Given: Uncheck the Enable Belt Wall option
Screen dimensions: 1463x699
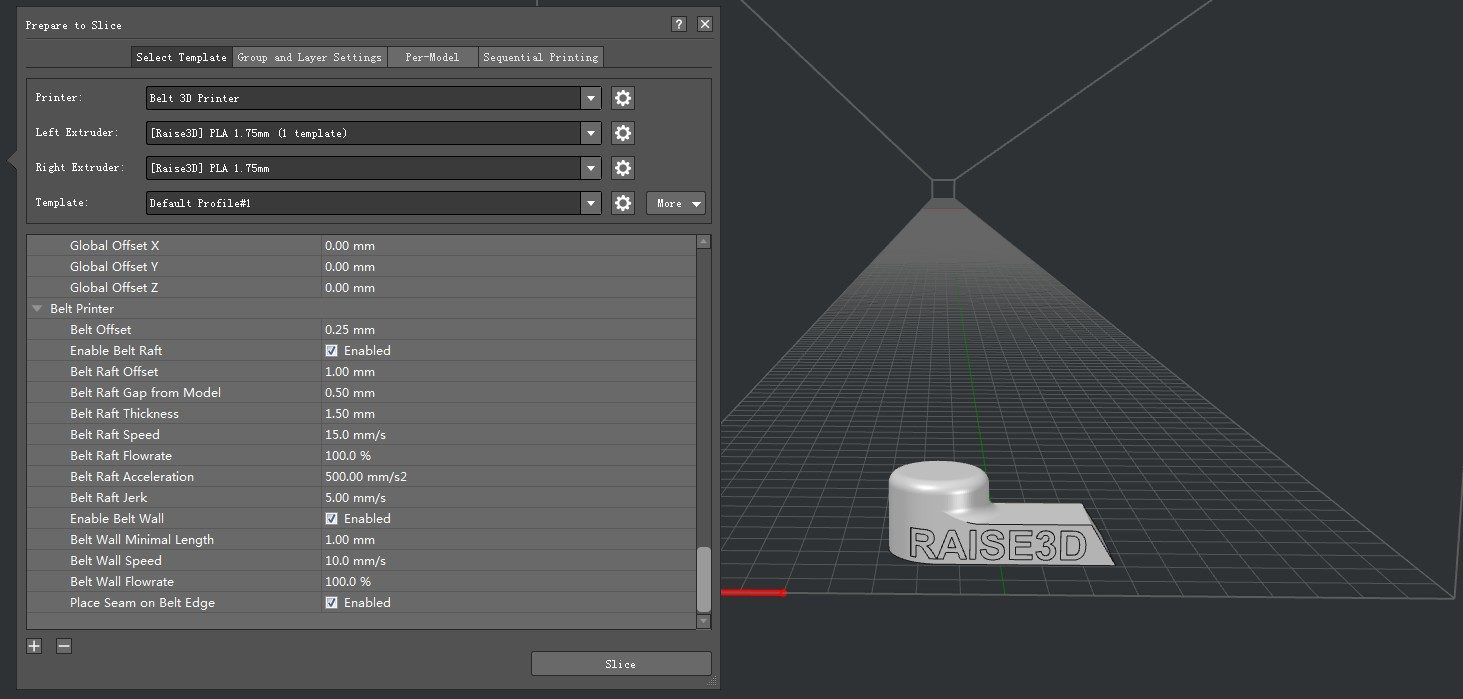Looking at the screenshot, I should (330, 518).
